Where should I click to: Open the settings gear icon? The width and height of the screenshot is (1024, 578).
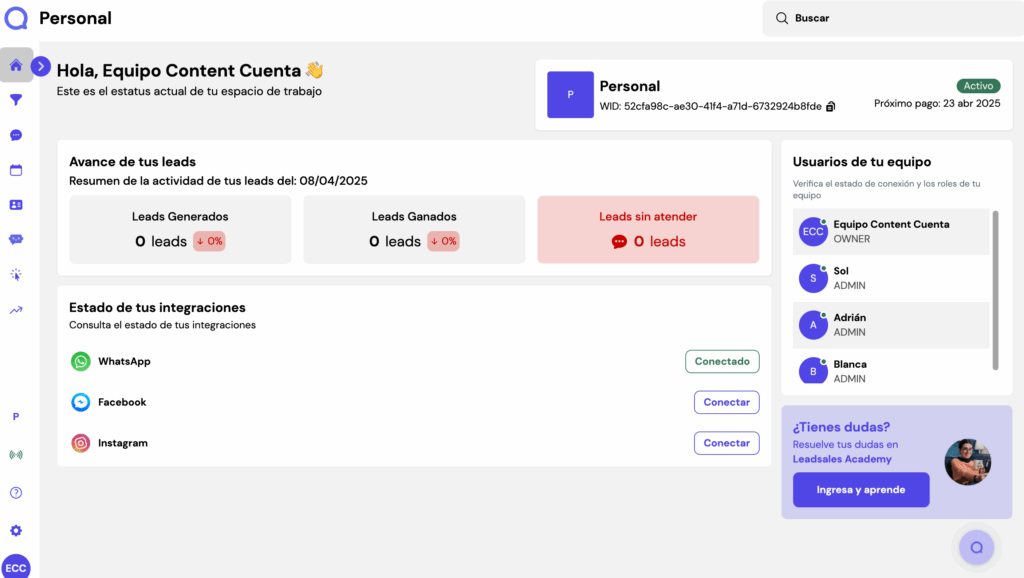16,531
